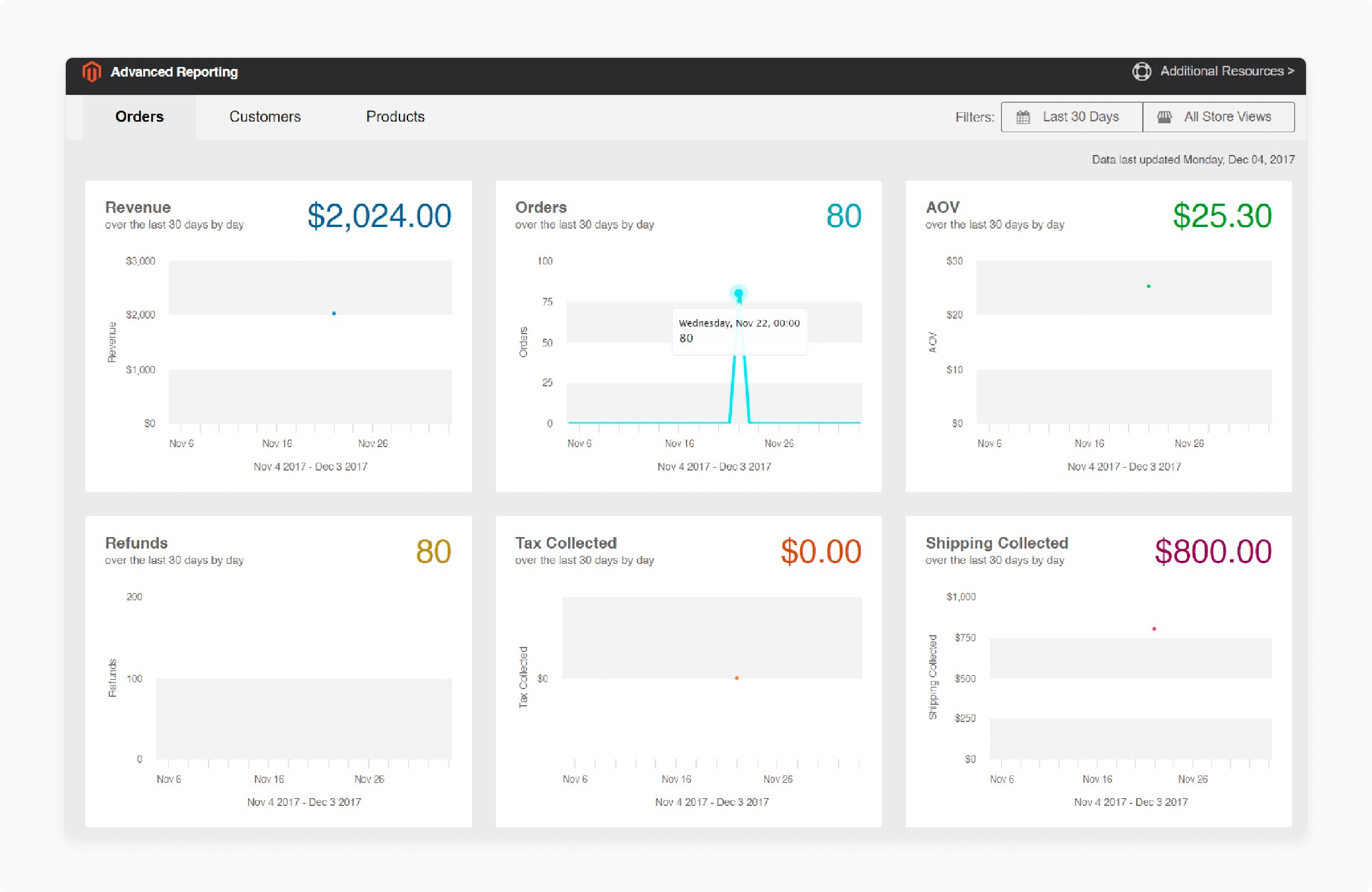Switch to the Customers tab
The image size is (1372, 892).
[x=265, y=116]
